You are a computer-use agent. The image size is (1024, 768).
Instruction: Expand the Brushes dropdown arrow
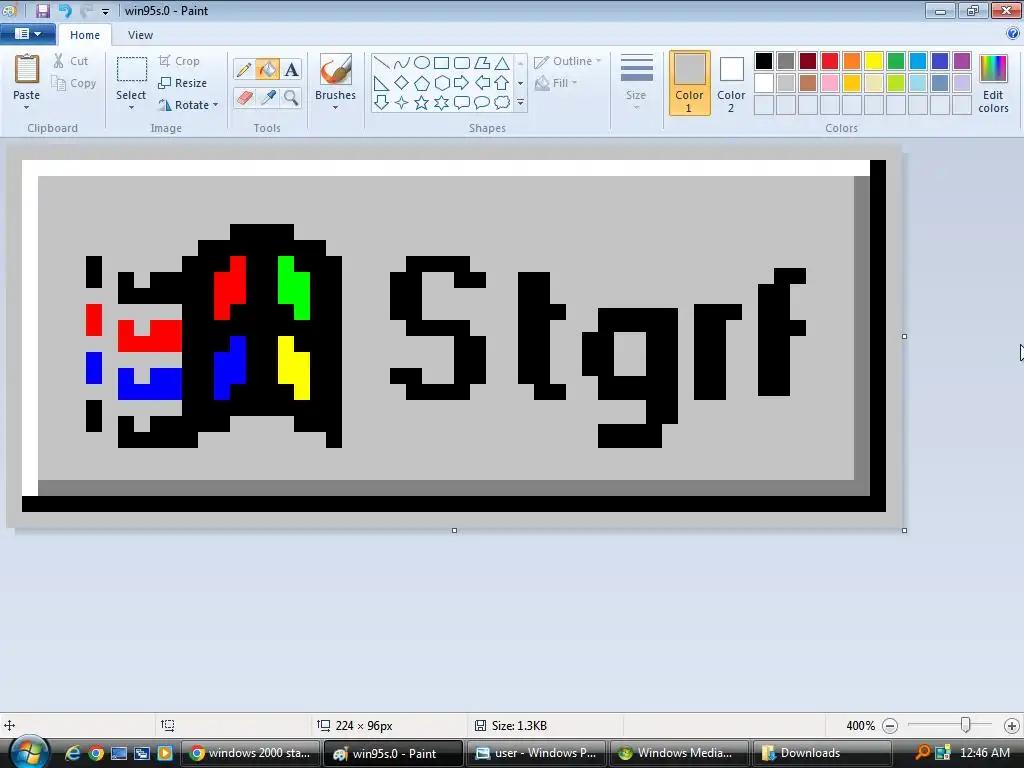coord(335,108)
